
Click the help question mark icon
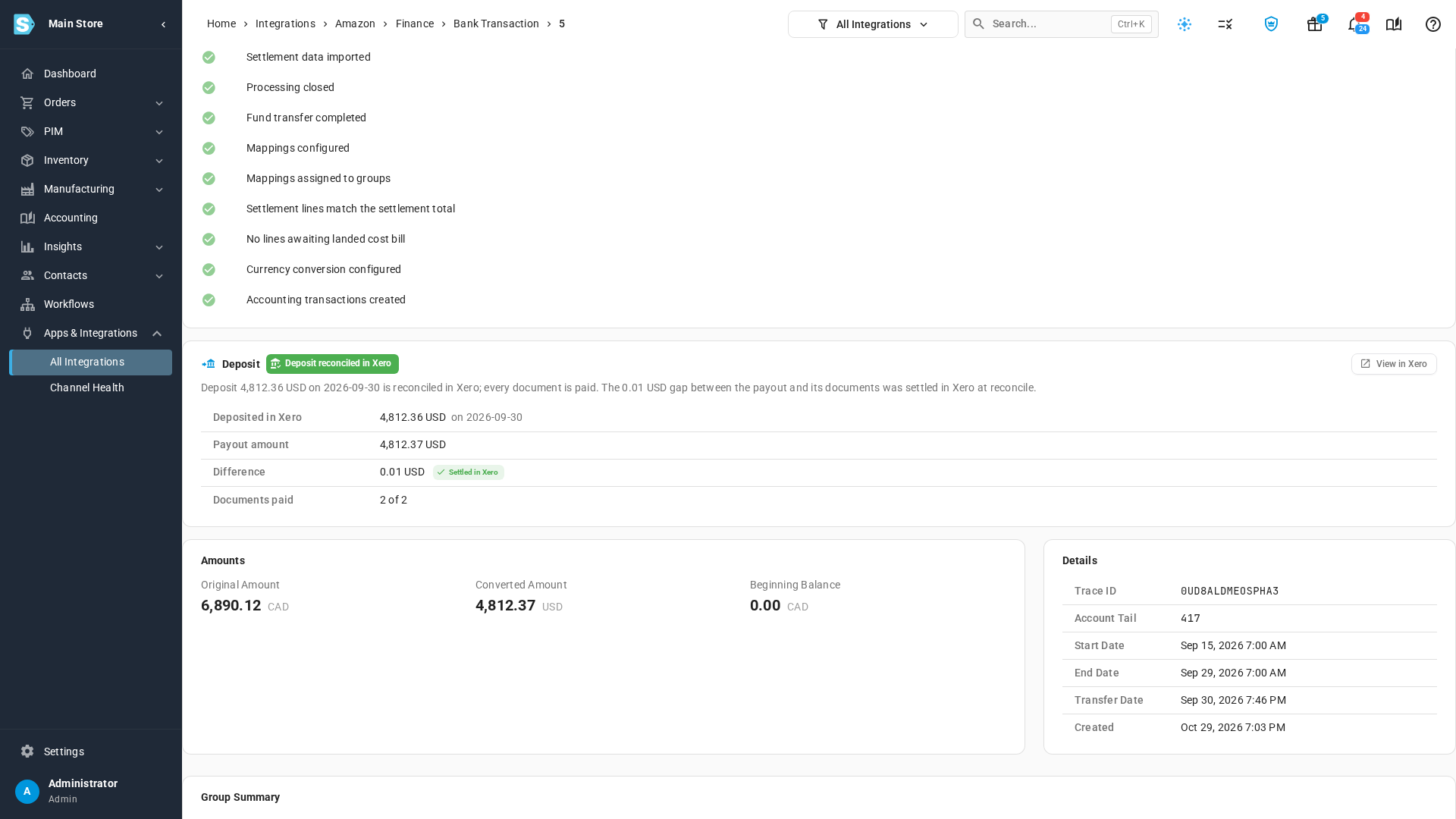[1433, 24]
